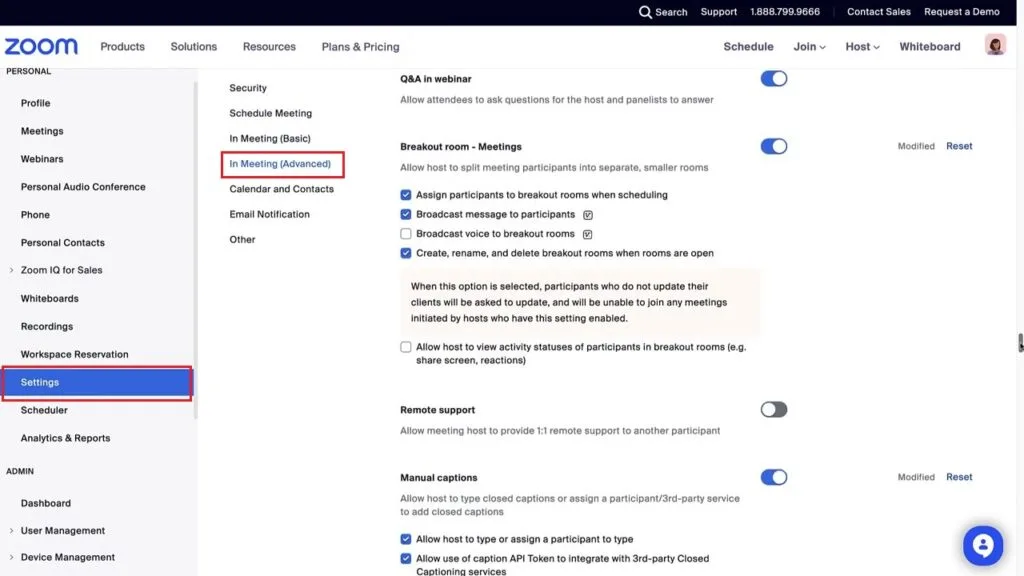The width and height of the screenshot is (1024, 576).
Task: Disable the Q&A in webinar toggle
Action: (x=773, y=79)
